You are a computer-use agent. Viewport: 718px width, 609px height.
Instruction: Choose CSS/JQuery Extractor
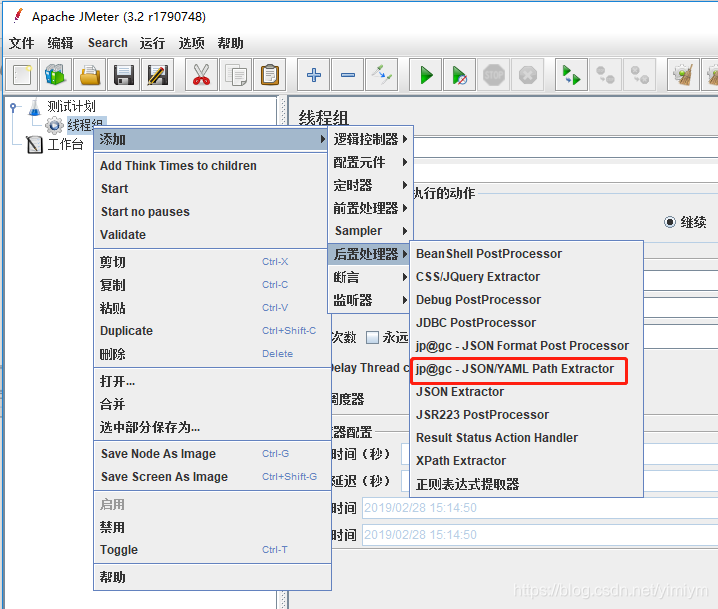click(526, 277)
